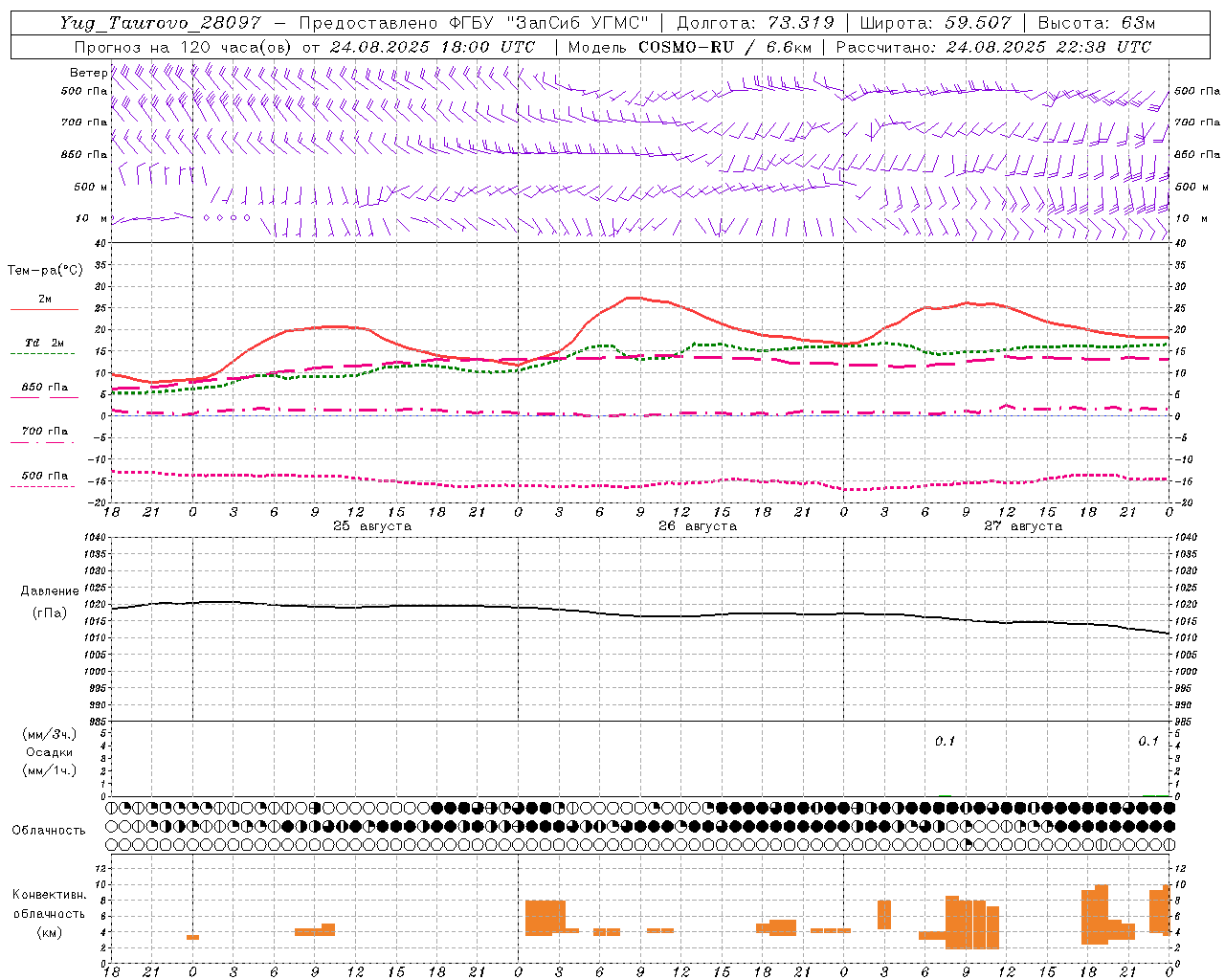The width and height of the screenshot is (1225, 980).
Task: Click the '(мм/3ч.)' precipitation unit label
Action: (x=50, y=734)
